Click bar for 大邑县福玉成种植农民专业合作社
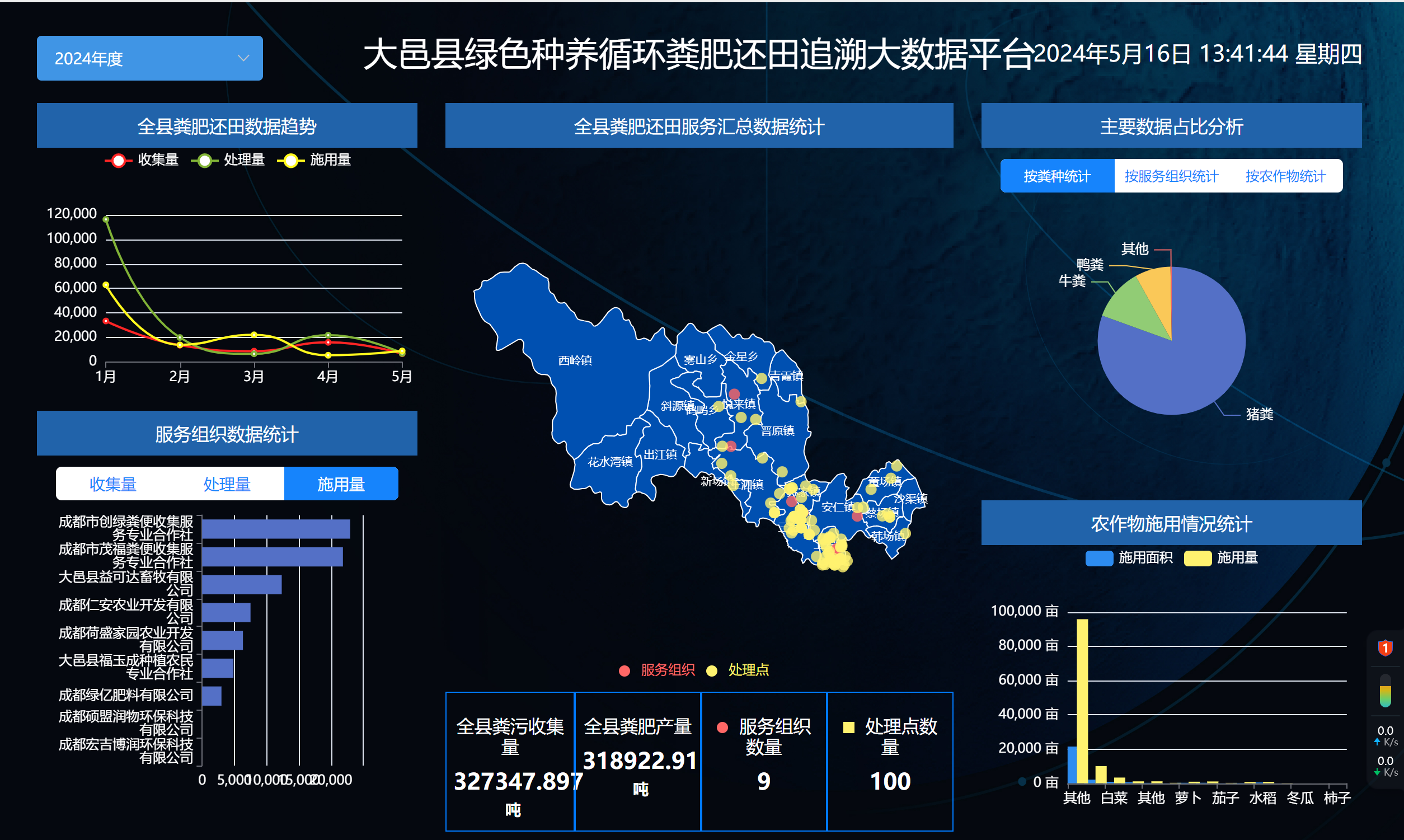The width and height of the screenshot is (1404, 840). pos(218,668)
